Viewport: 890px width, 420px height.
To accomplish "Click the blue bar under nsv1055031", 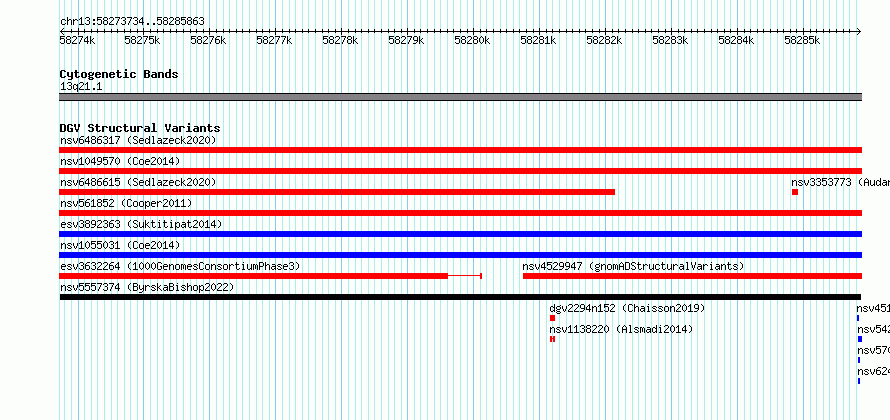I will point(460,255).
